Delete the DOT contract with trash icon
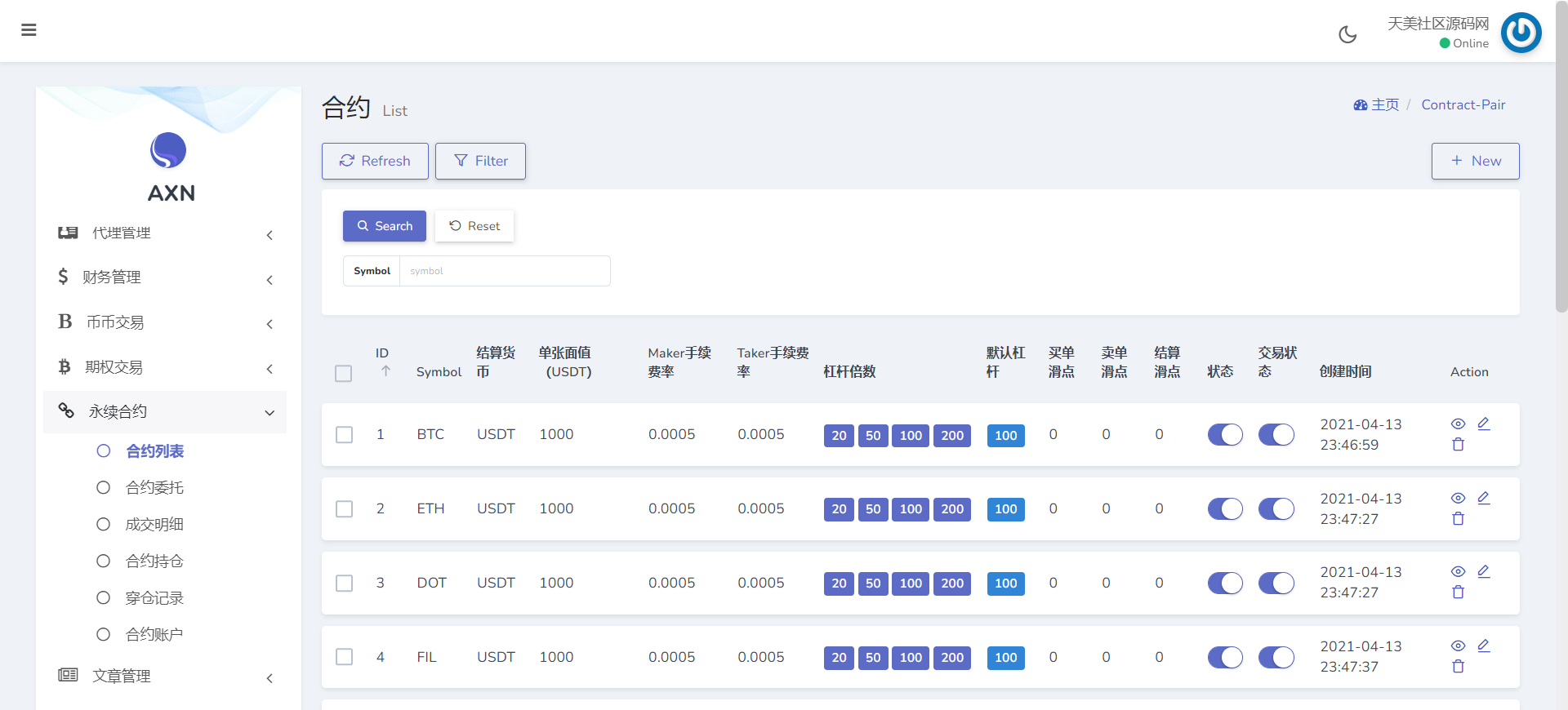The width and height of the screenshot is (1568, 710). [1458, 592]
